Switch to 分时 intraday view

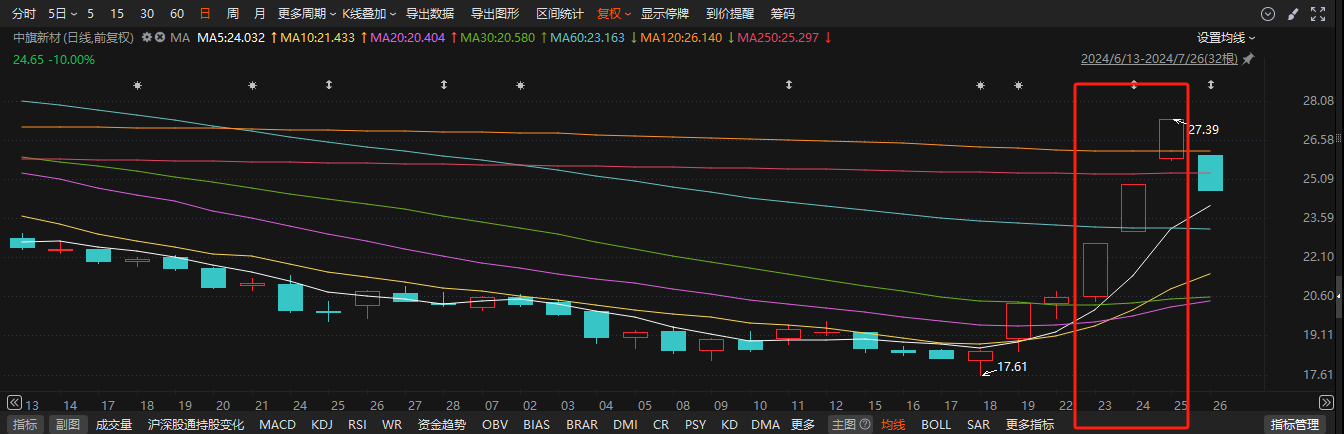pyautogui.click(x=23, y=14)
